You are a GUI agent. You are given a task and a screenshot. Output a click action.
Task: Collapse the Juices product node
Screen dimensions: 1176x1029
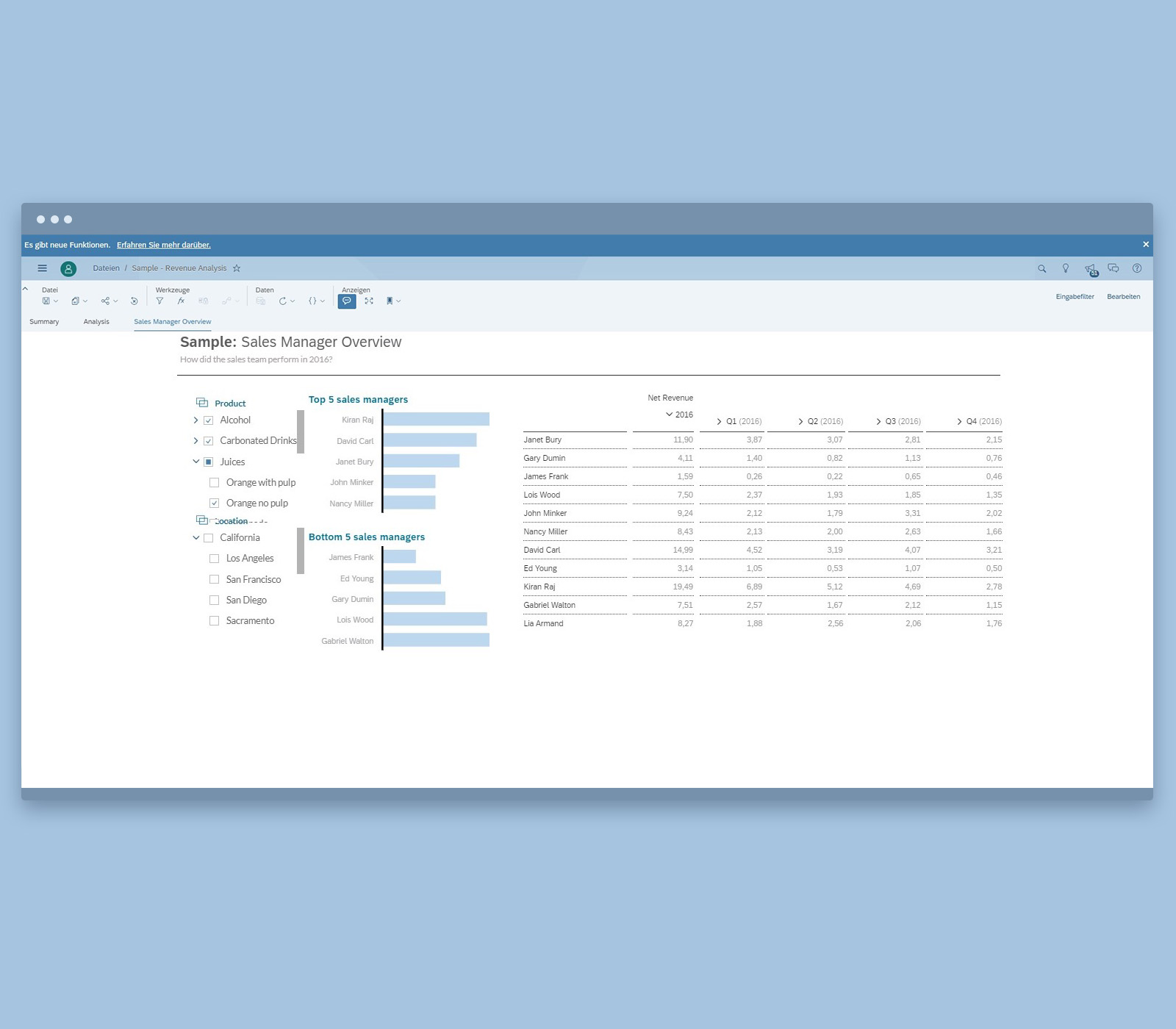coord(196,462)
